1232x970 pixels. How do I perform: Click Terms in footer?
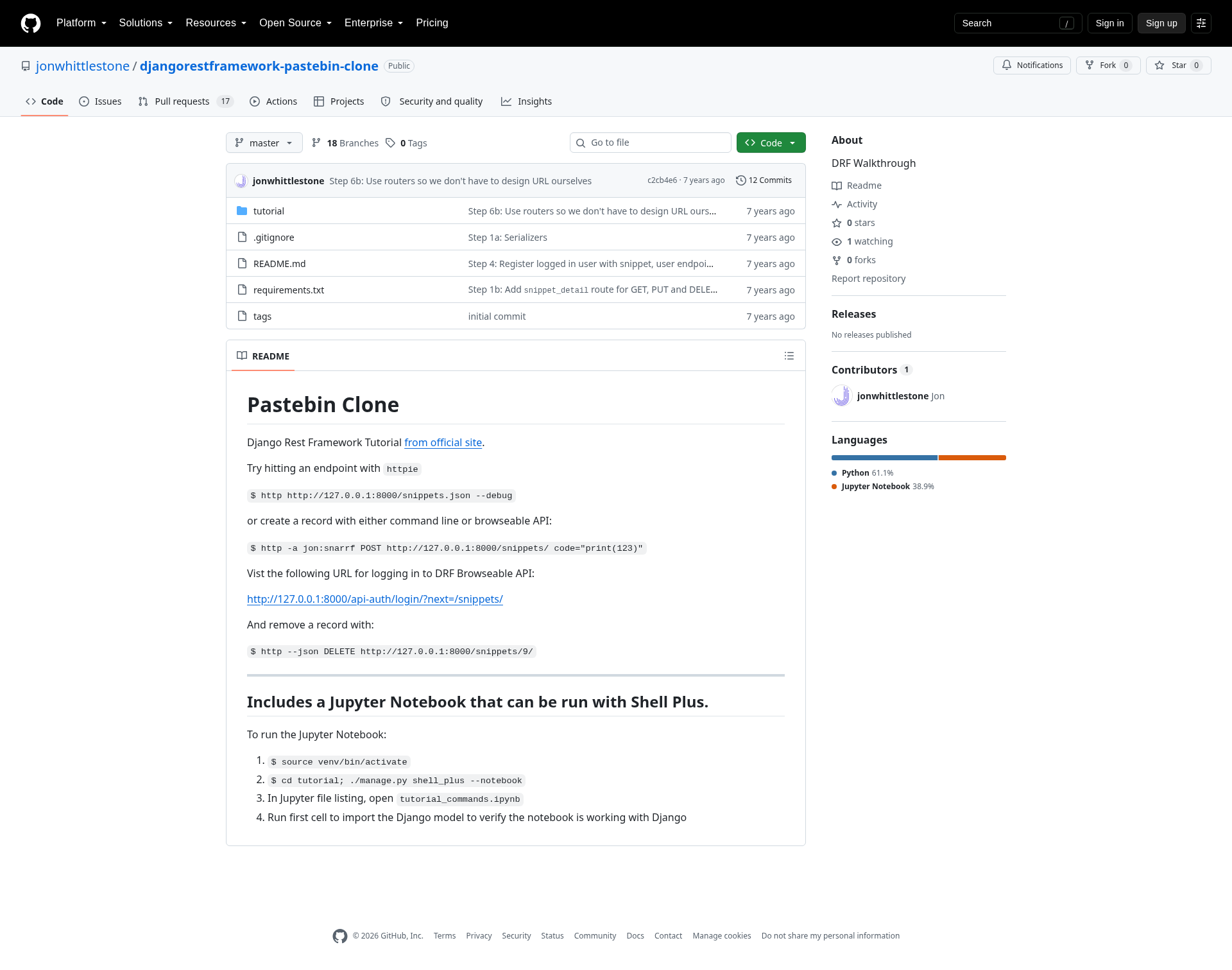445,936
